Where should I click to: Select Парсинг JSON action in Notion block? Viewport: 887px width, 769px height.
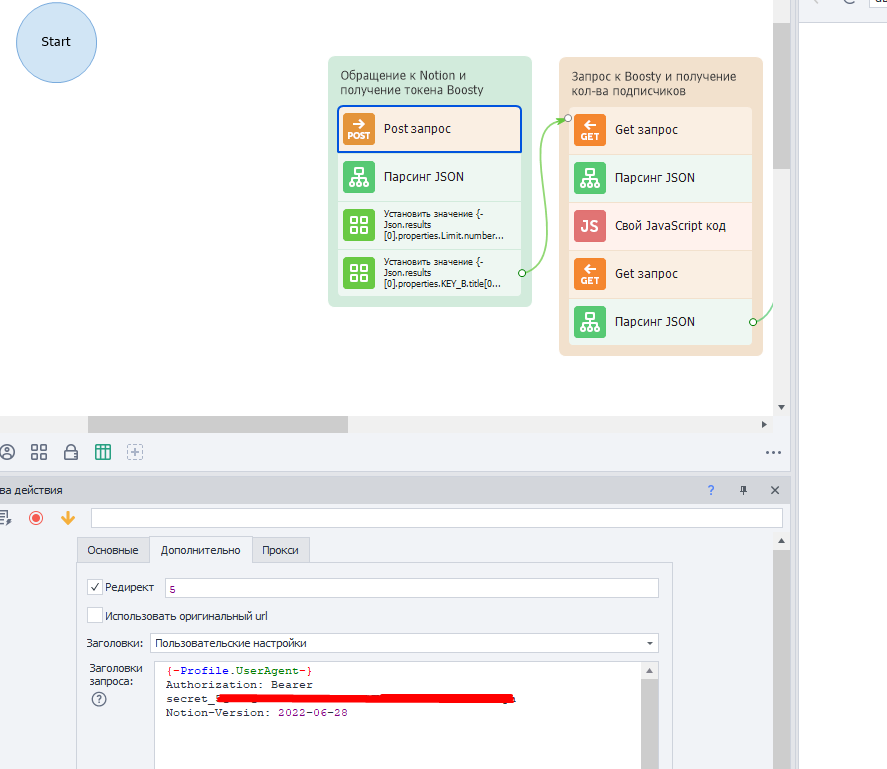point(429,177)
